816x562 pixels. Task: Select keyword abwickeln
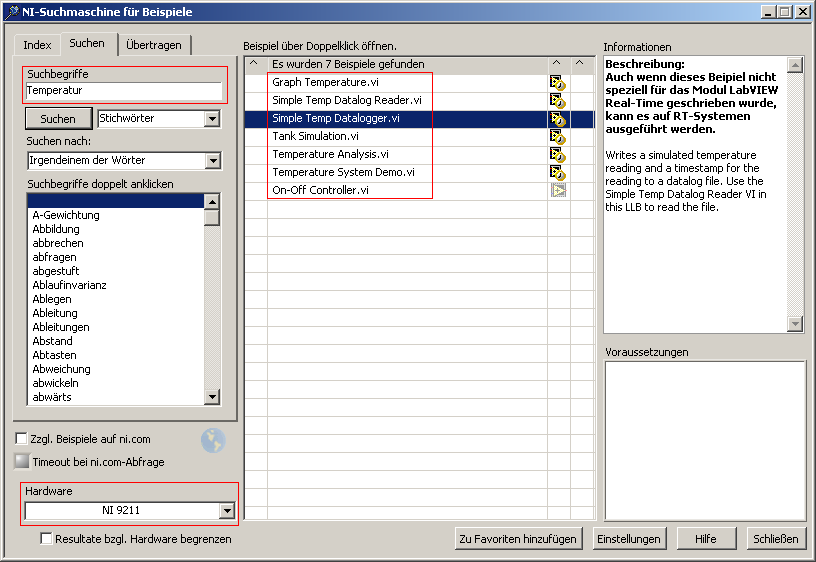55,384
